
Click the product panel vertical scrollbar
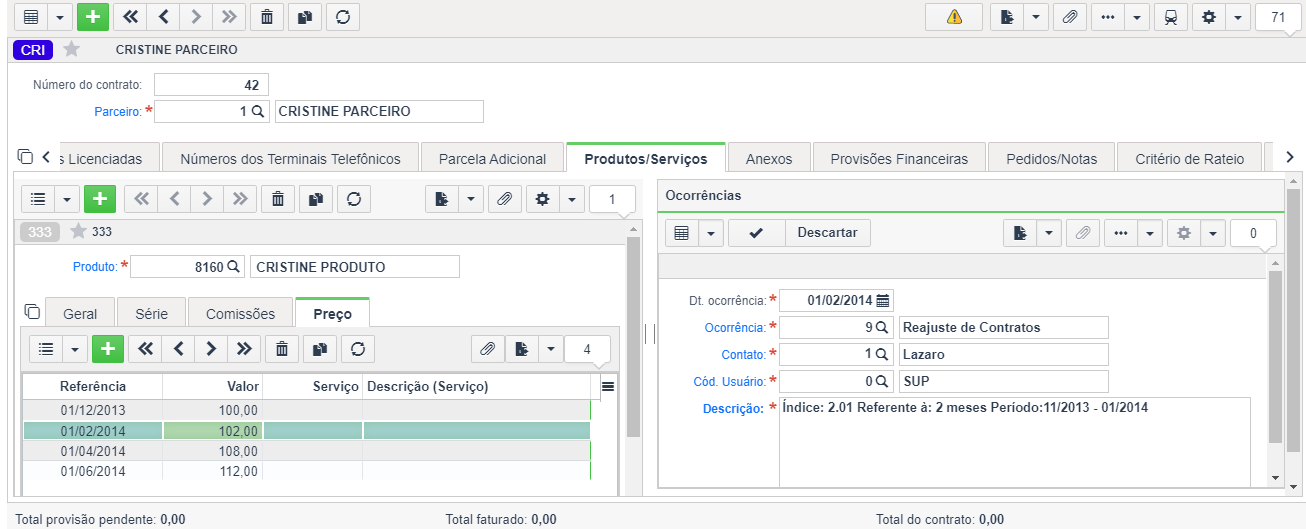632,336
